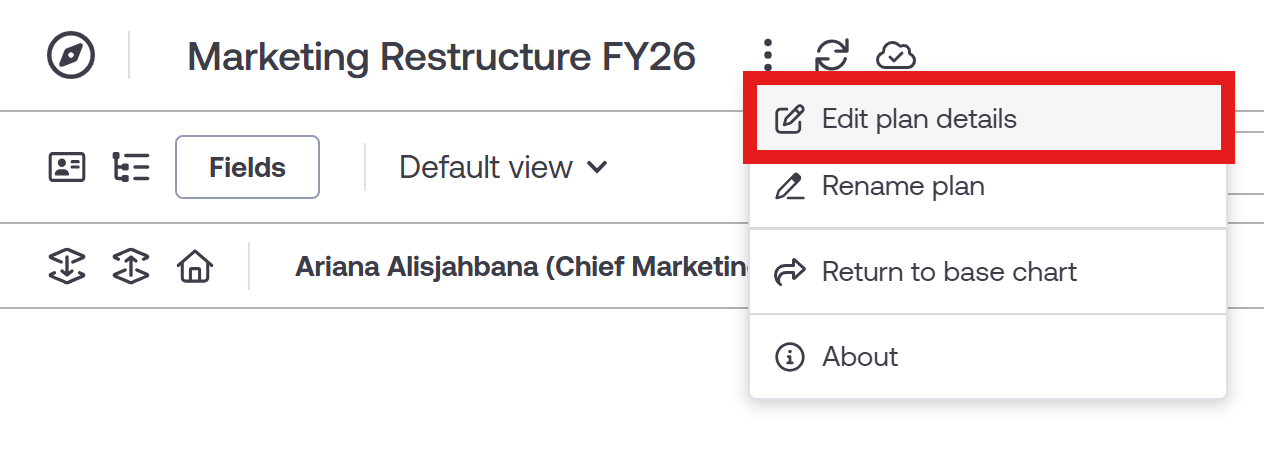Click the cloud saved status icon
The height and width of the screenshot is (456, 1264).
pyautogui.click(x=896, y=56)
